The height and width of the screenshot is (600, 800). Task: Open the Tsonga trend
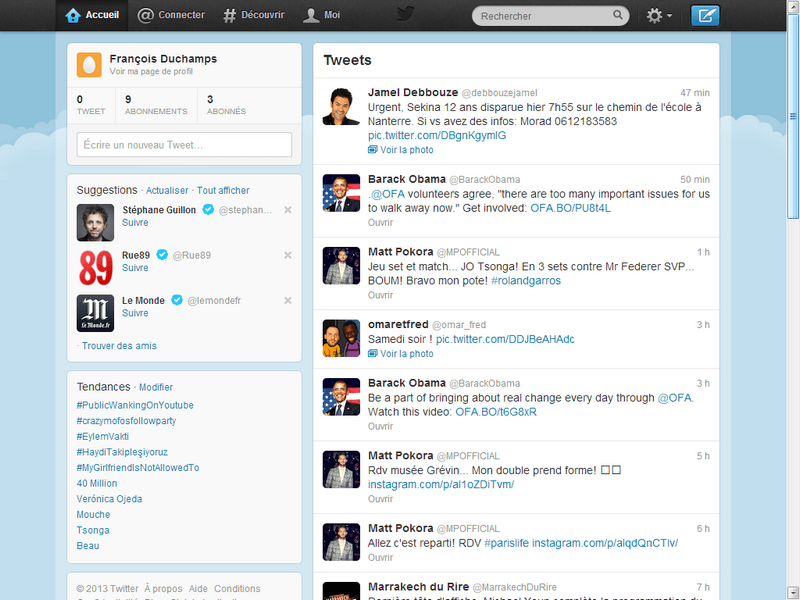(x=93, y=530)
